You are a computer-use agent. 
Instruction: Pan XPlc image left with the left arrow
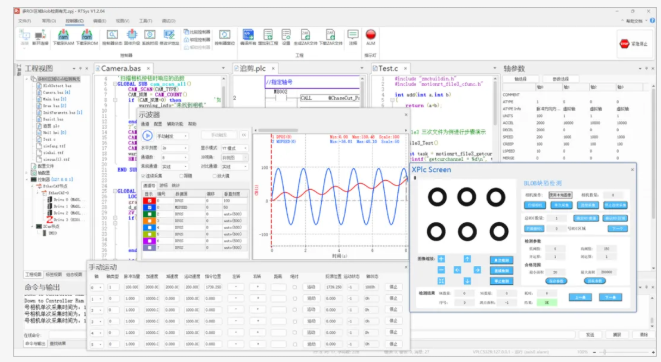tap(457, 270)
